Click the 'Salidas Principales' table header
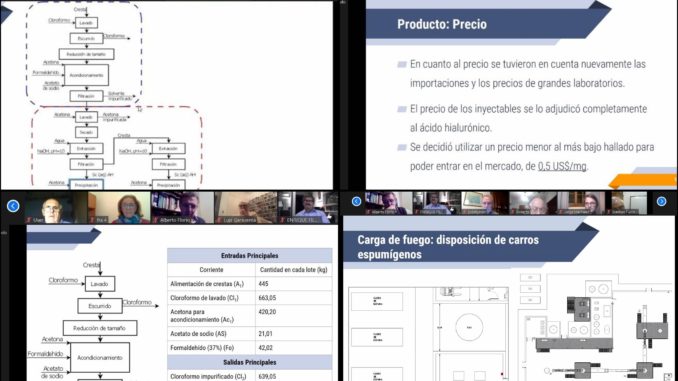 pyautogui.click(x=249, y=362)
